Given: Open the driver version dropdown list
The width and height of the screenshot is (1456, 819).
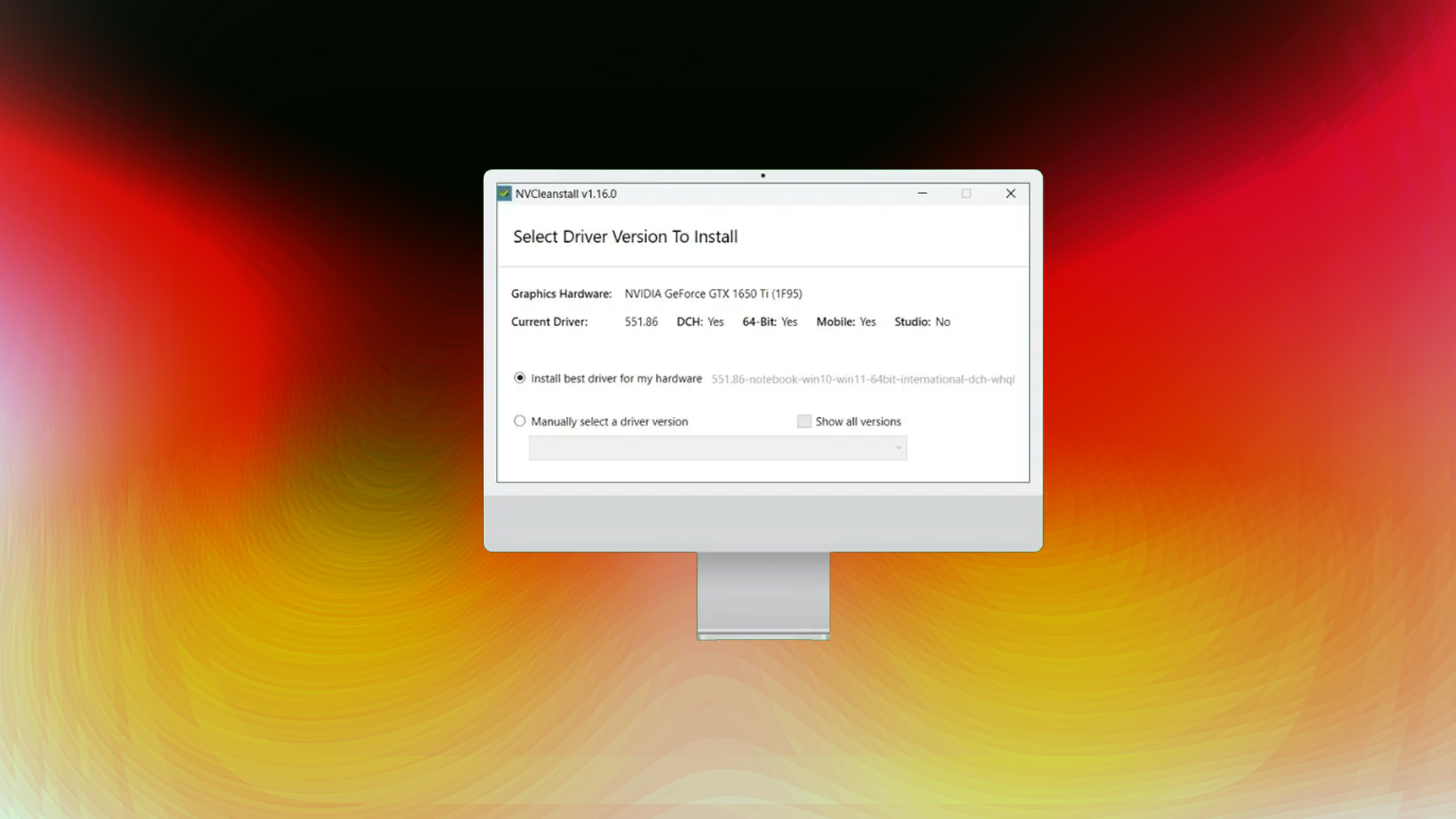Looking at the screenshot, I should [x=717, y=447].
